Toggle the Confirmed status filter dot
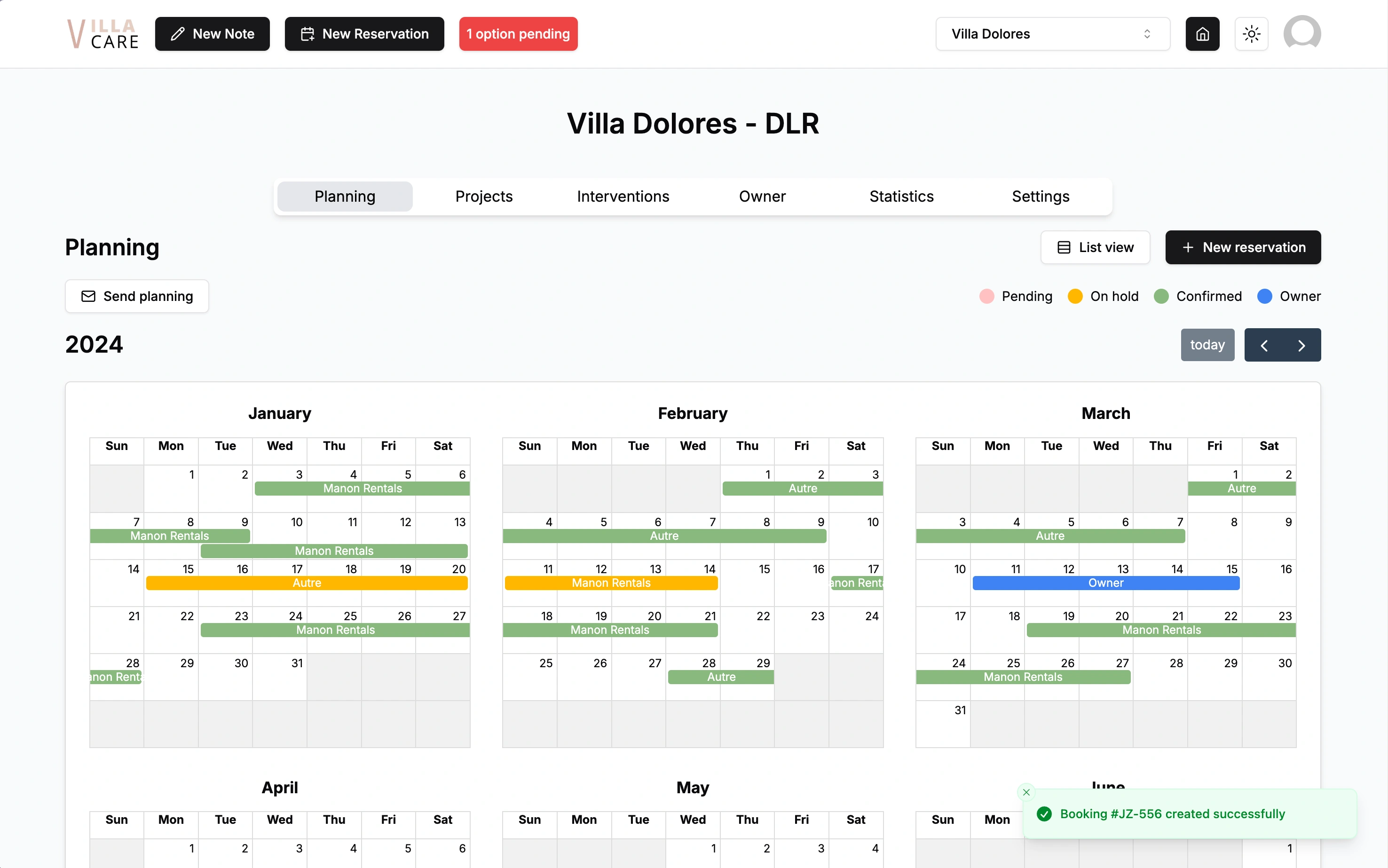1388x868 pixels. click(x=1161, y=296)
